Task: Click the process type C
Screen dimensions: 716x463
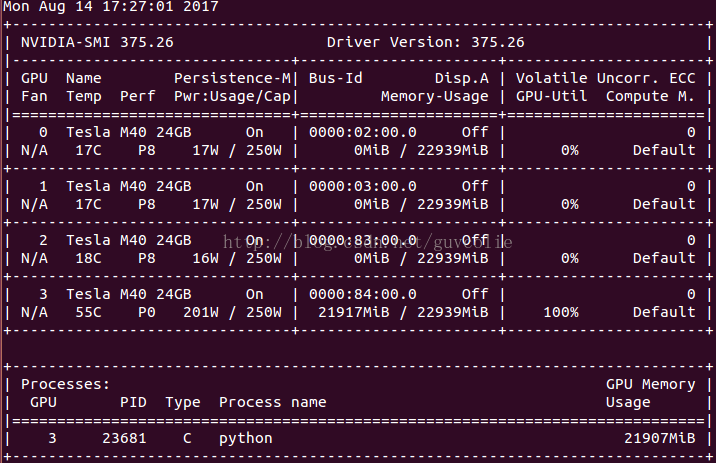Action: coord(187,438)
